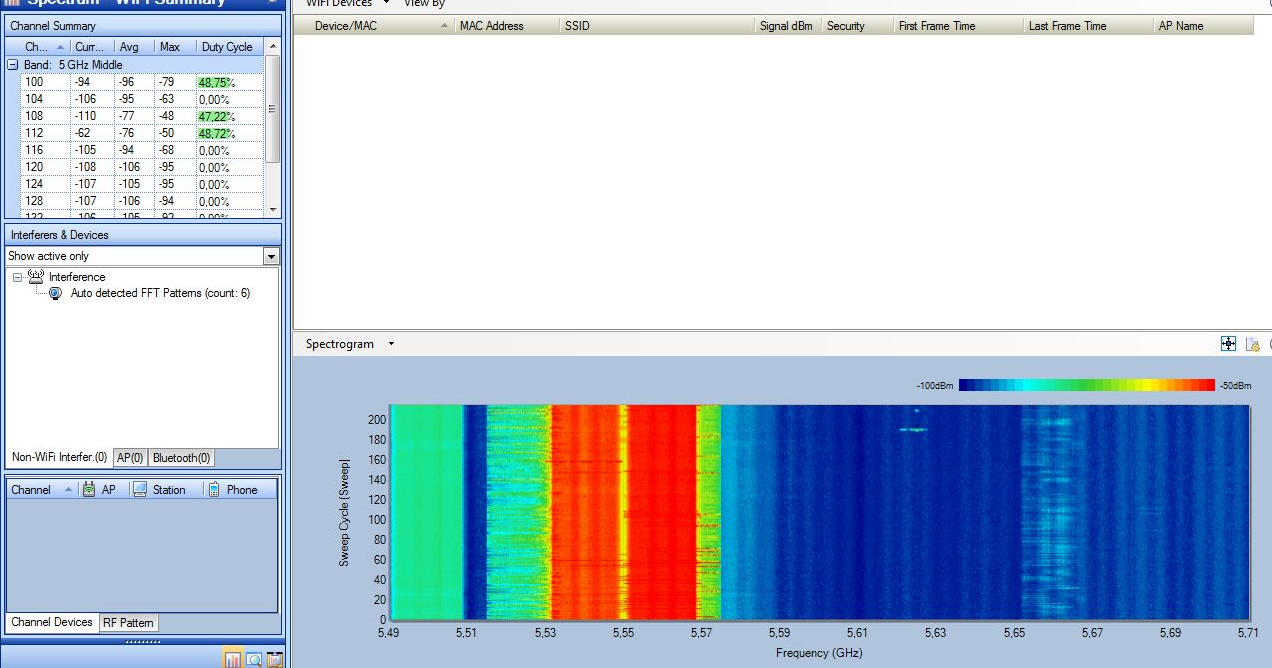Image resolution: width=1272 pixels, height=668 pixels.
Task: Click Channel Summary scrollbar down arrow
Action: coord(273,209)
